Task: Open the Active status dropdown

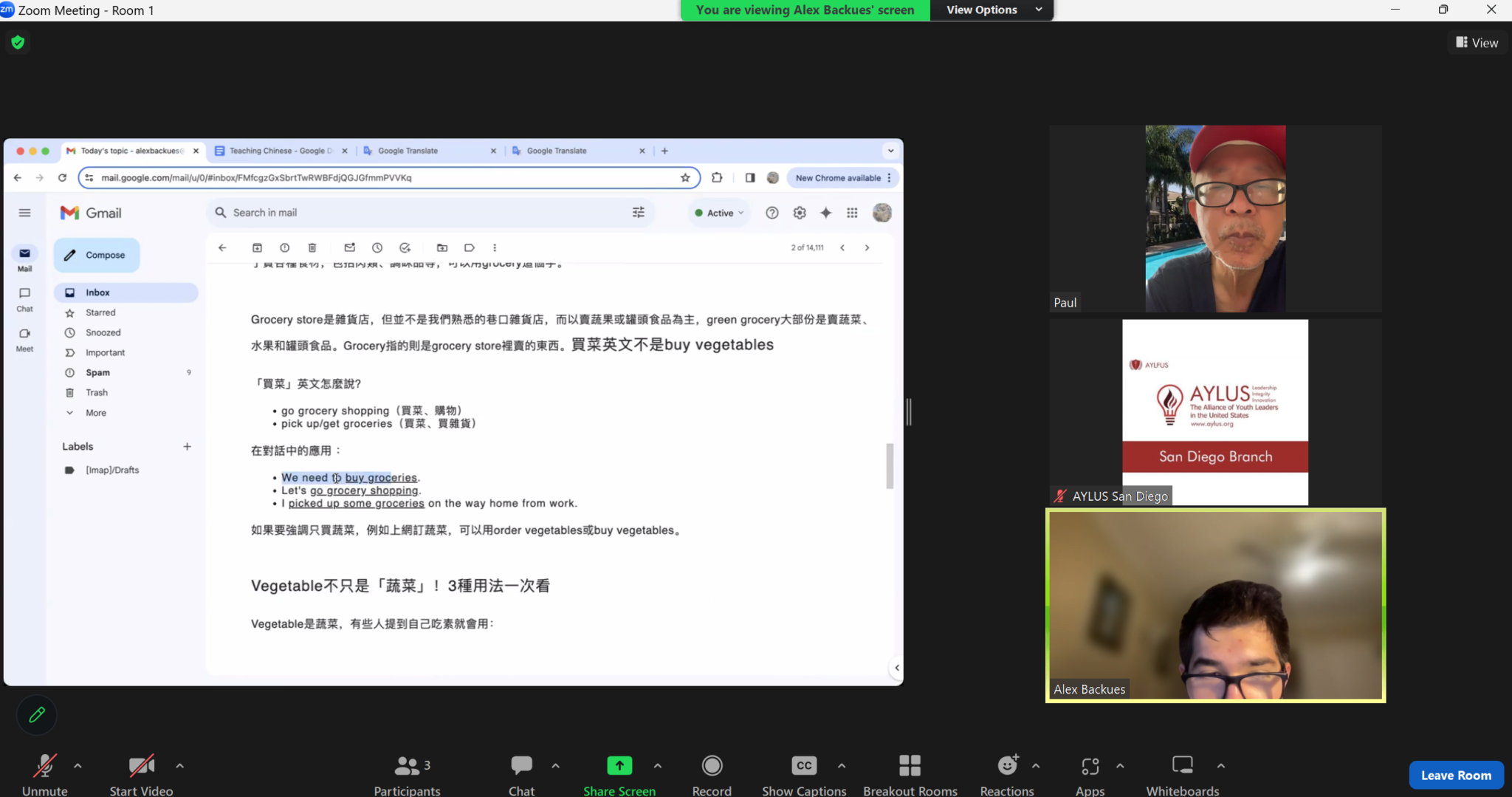Action: coord(719,213)
